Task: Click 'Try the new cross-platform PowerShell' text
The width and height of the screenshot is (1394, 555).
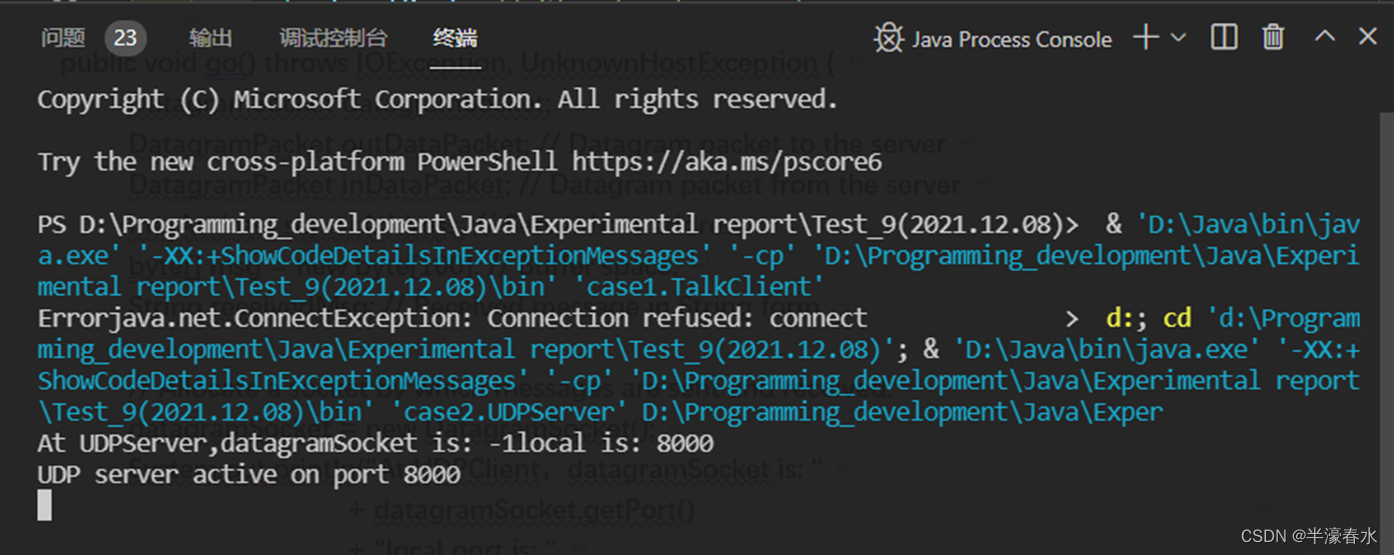Action: click(x=300, y=162)
